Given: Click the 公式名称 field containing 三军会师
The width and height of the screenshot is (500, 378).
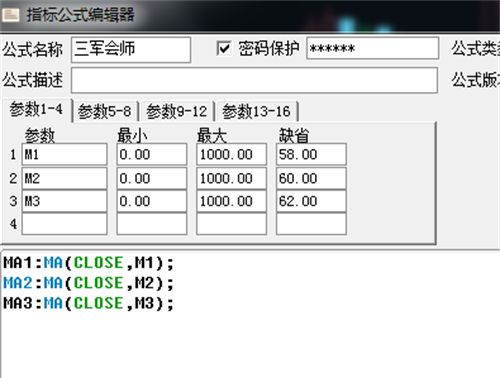Looking at the screenshot, I should (x=131, y=50).
